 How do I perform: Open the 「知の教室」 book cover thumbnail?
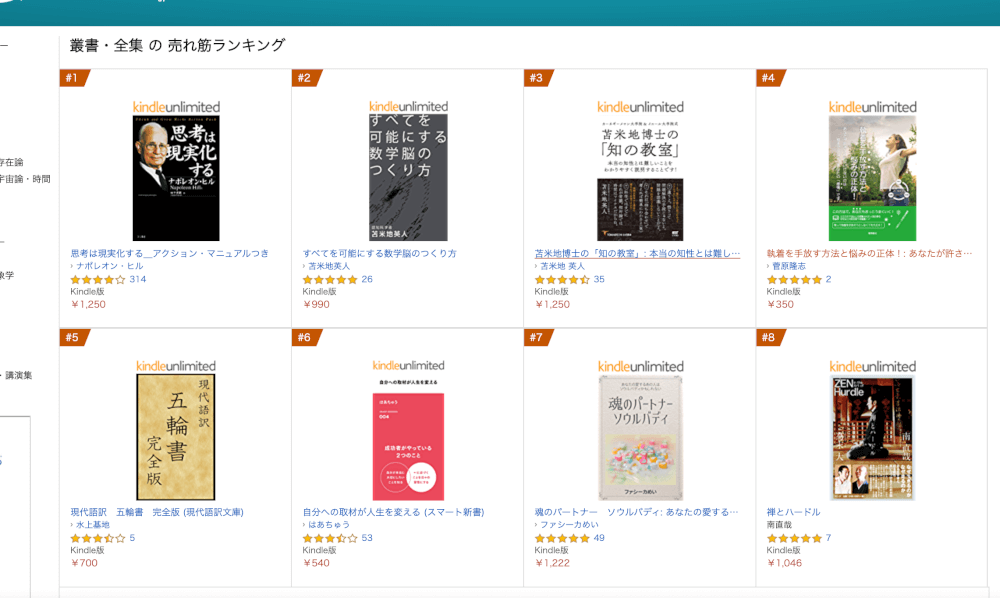tap(640, 178)
